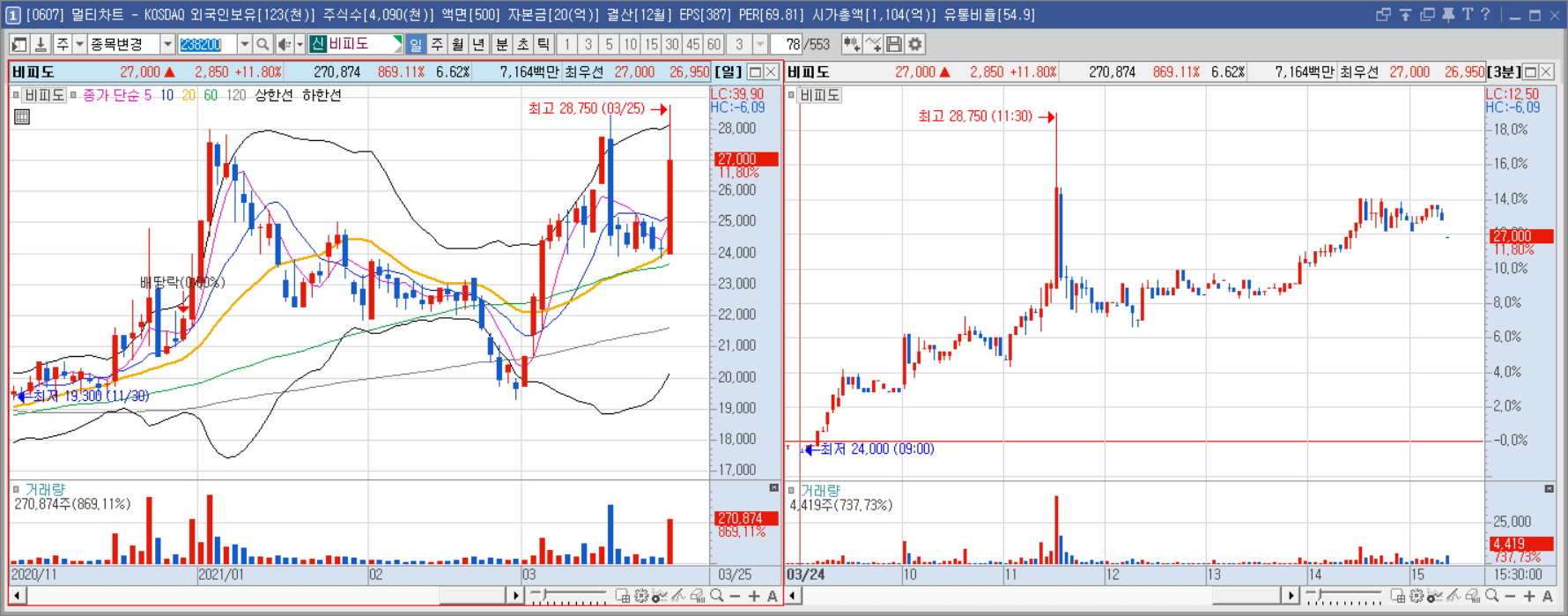Select the 초 second period toggle
1568x616 pixels.
[x=523, y=44]
